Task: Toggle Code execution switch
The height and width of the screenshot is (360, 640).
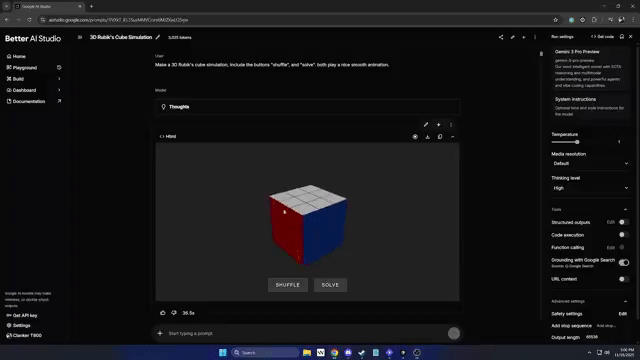Action: [x=623, y=235]
